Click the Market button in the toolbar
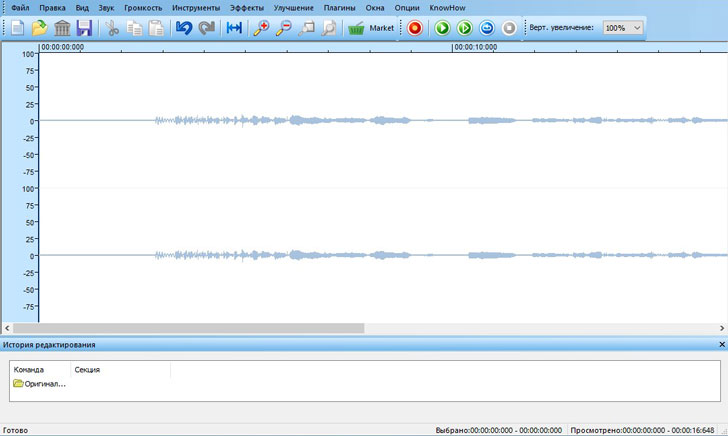728x436 pixels. pos(371,28)
